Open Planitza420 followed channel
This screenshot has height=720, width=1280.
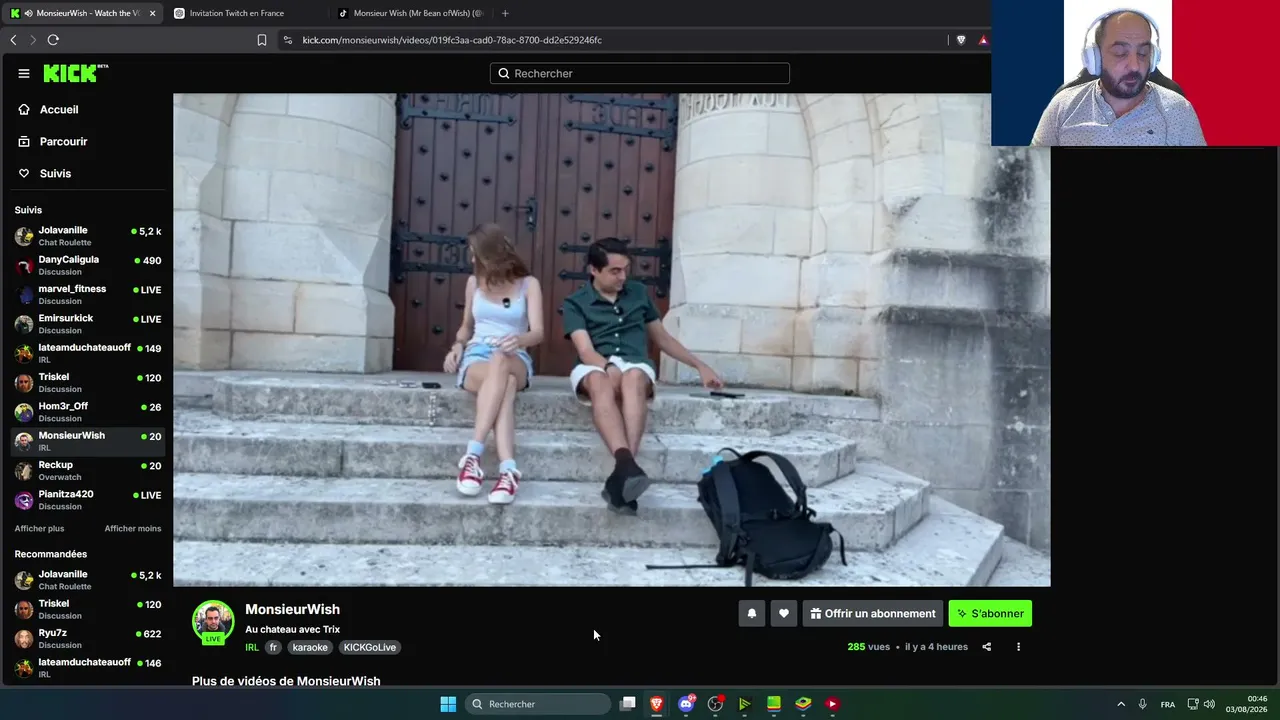(x=88, y=500)
